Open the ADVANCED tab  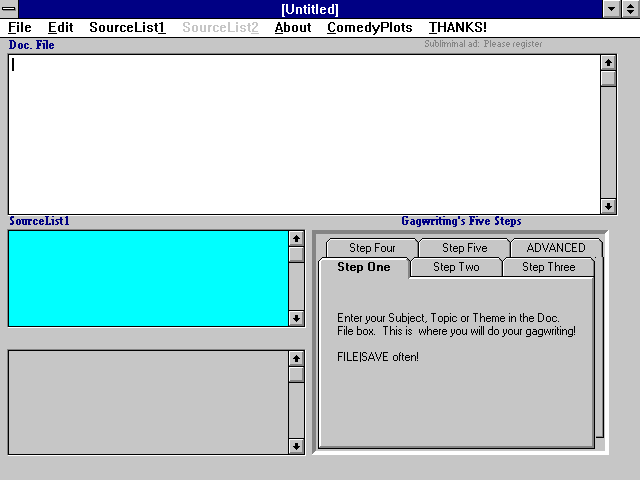pos(556,248)
